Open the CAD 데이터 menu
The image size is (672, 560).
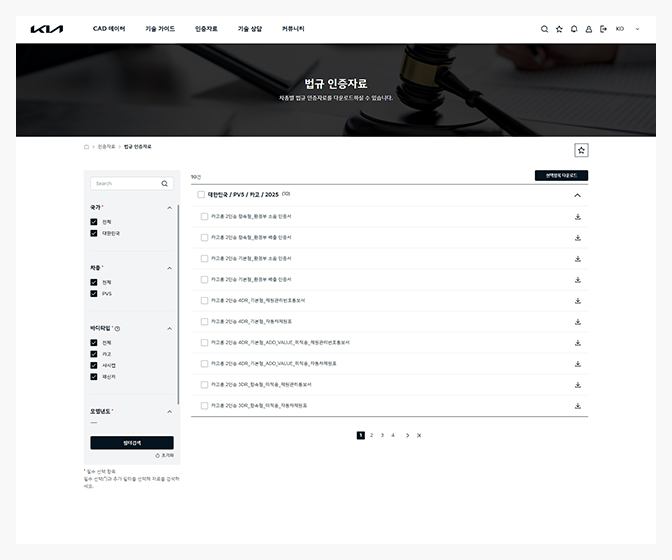point(109,29)
